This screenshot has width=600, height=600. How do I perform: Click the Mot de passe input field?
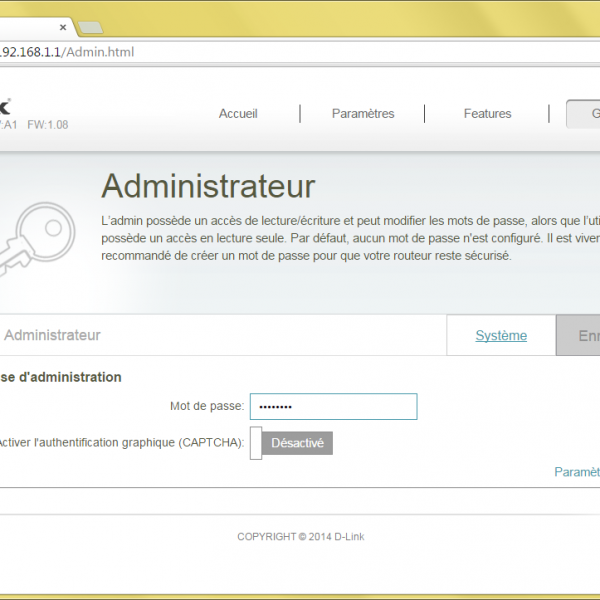point(333,406)
